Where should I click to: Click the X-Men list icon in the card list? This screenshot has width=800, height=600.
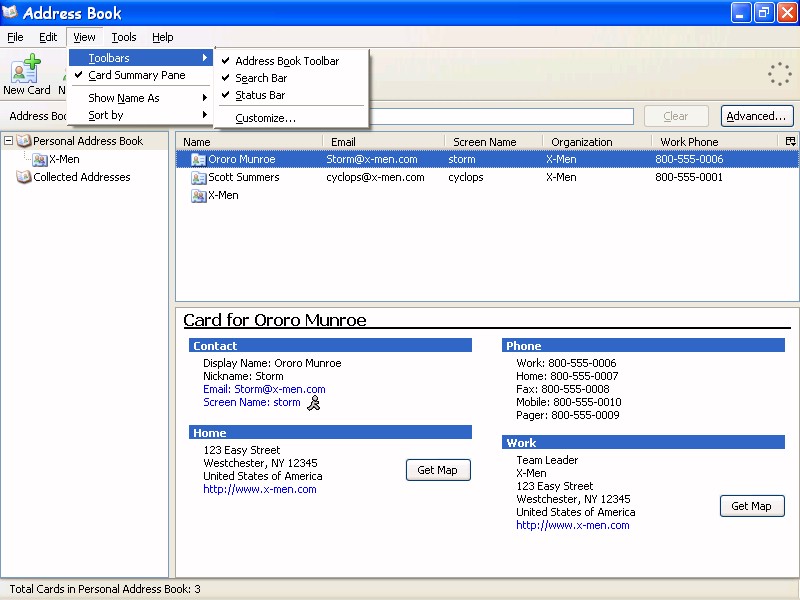[x=198, y=195]
